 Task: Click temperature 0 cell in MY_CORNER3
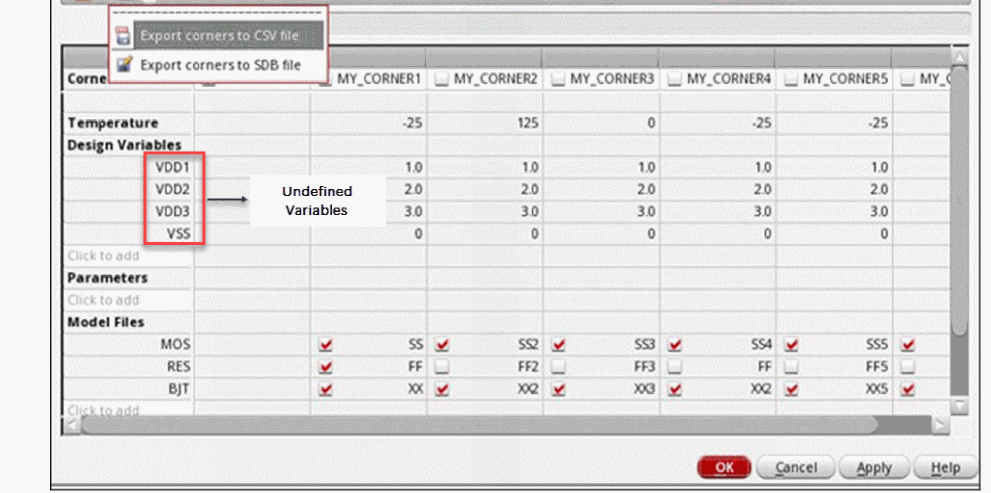(x=601, y=123)
